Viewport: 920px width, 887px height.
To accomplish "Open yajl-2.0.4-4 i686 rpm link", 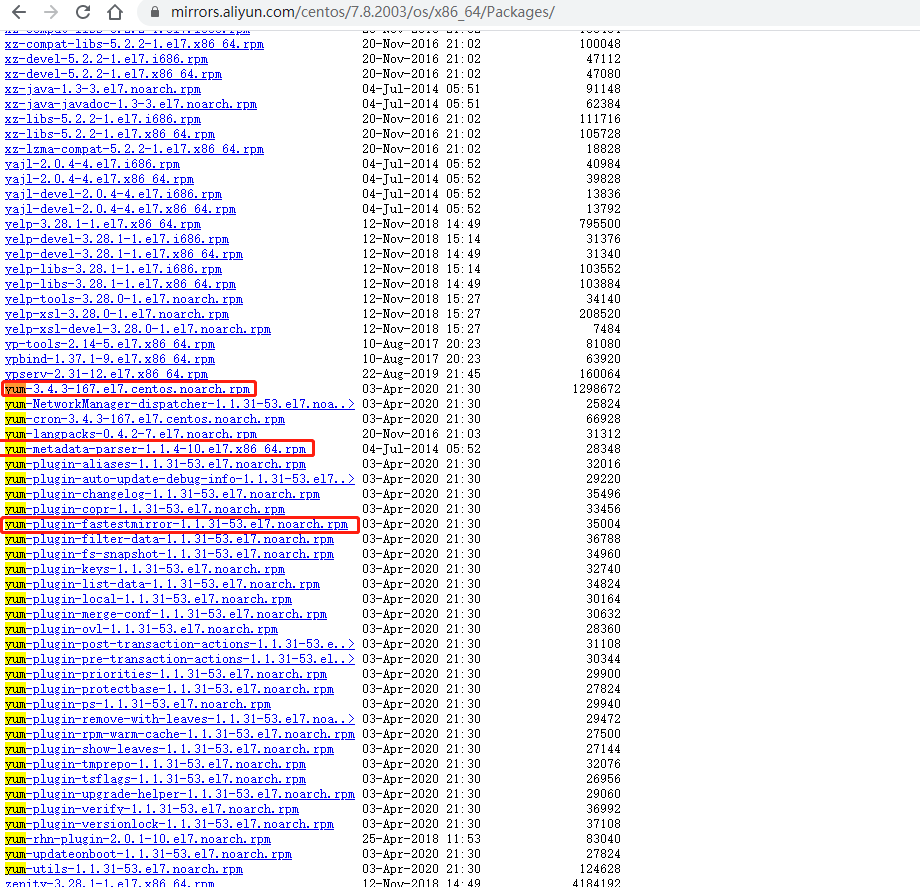I will [92, 164].
